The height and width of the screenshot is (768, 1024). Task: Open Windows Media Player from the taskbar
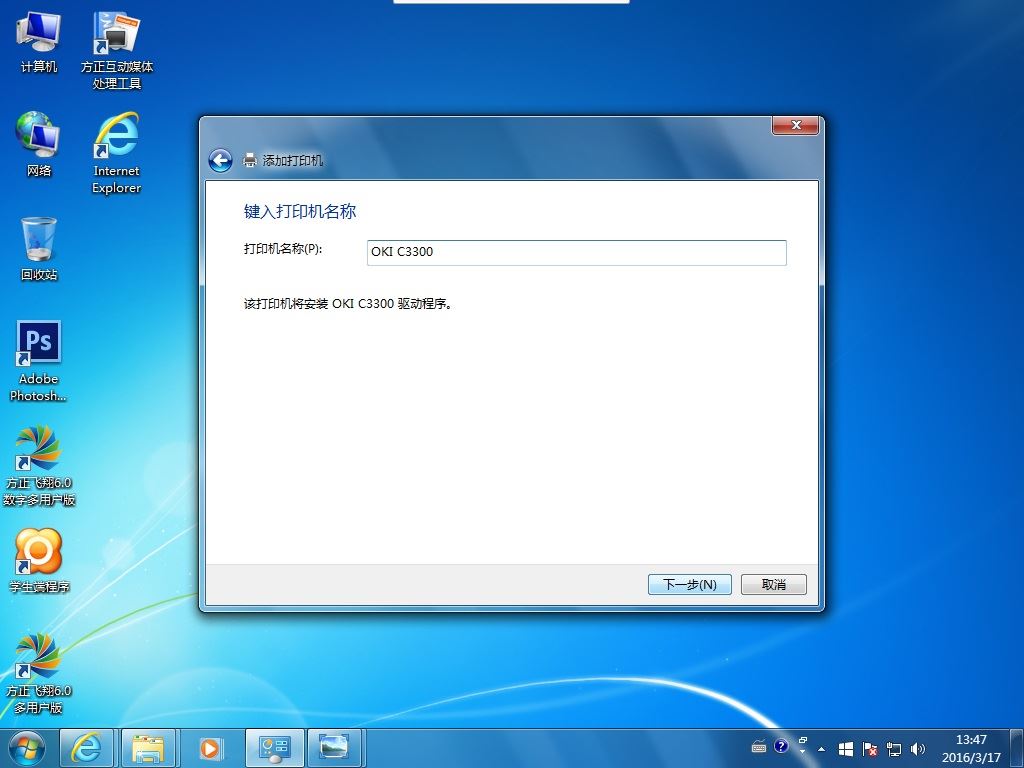[x=210, y=748]
